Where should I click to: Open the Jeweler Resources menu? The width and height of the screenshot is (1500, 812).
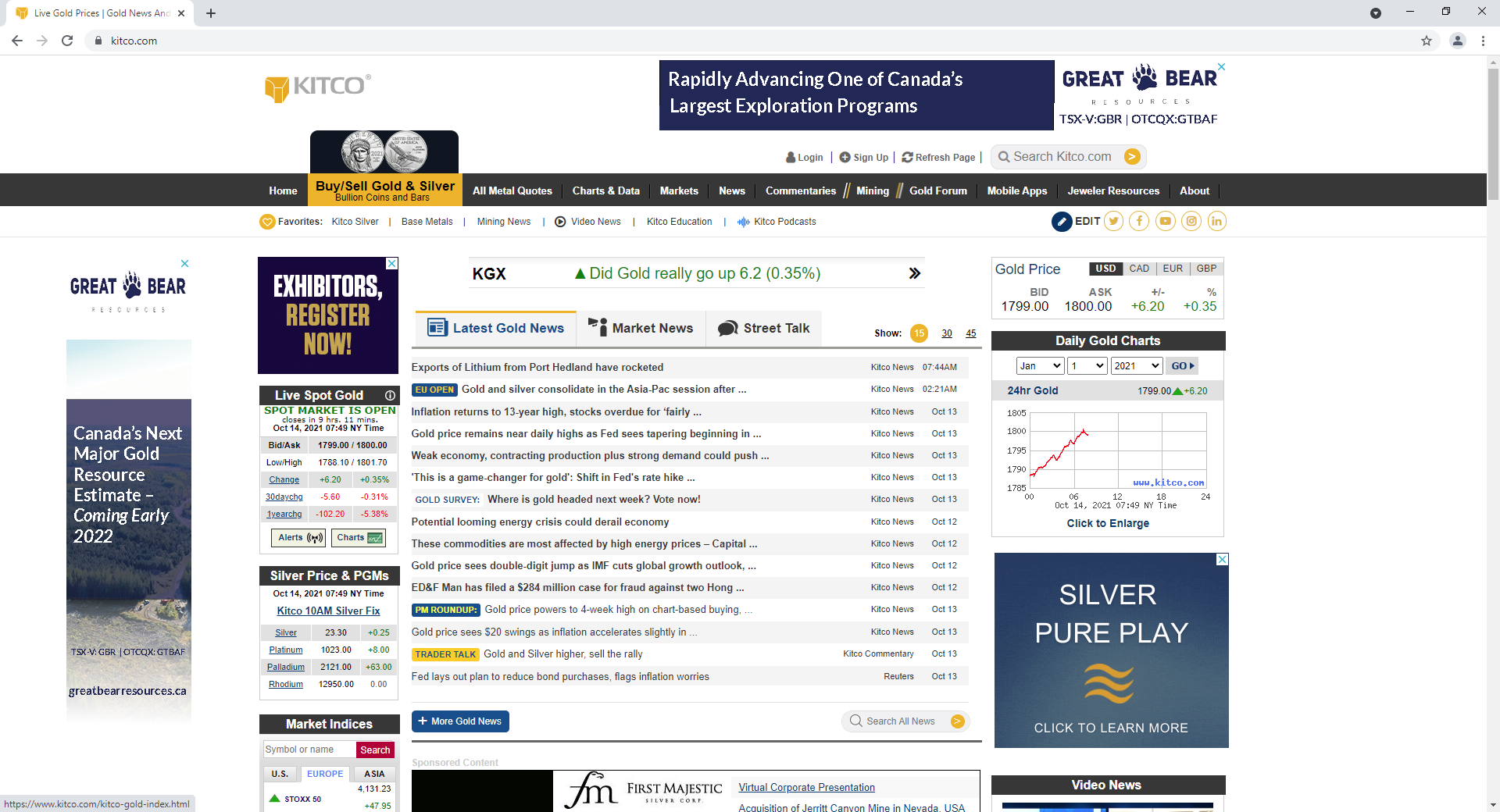(x=1113, y=191)
